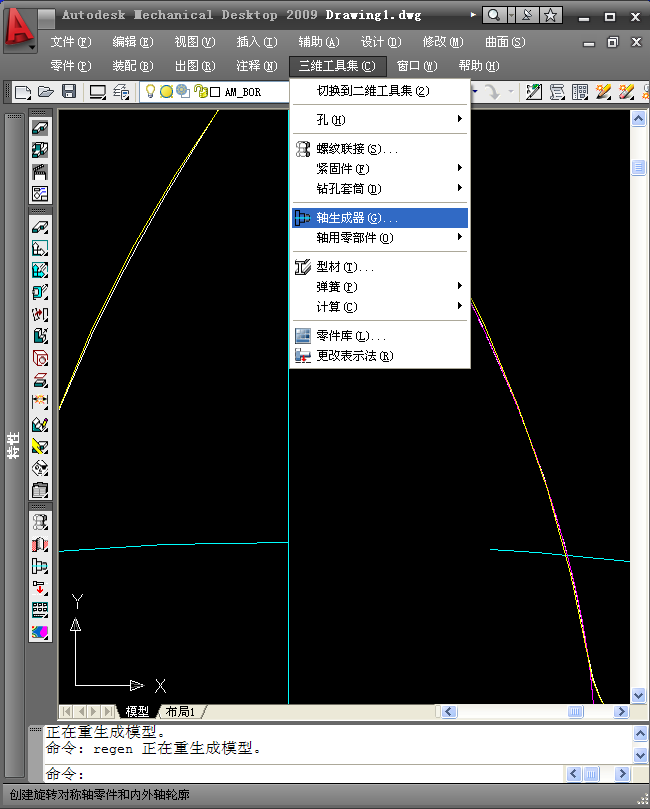Viewport: 650px width, 809px height.
Task: Choose 螺纹联接(S)... from the menu
Action: pyautogui.click(x=380, y=149)
